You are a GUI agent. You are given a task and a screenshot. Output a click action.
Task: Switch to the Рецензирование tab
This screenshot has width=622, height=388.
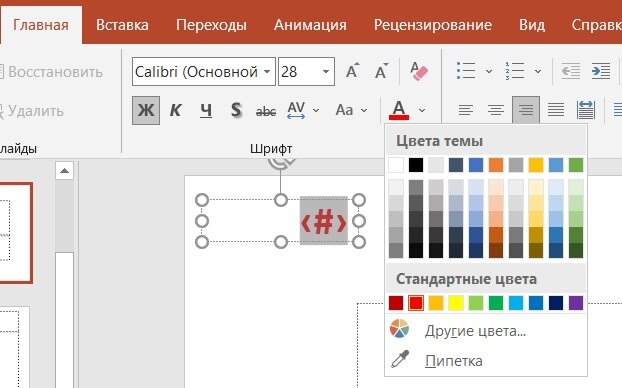point(433,25)
